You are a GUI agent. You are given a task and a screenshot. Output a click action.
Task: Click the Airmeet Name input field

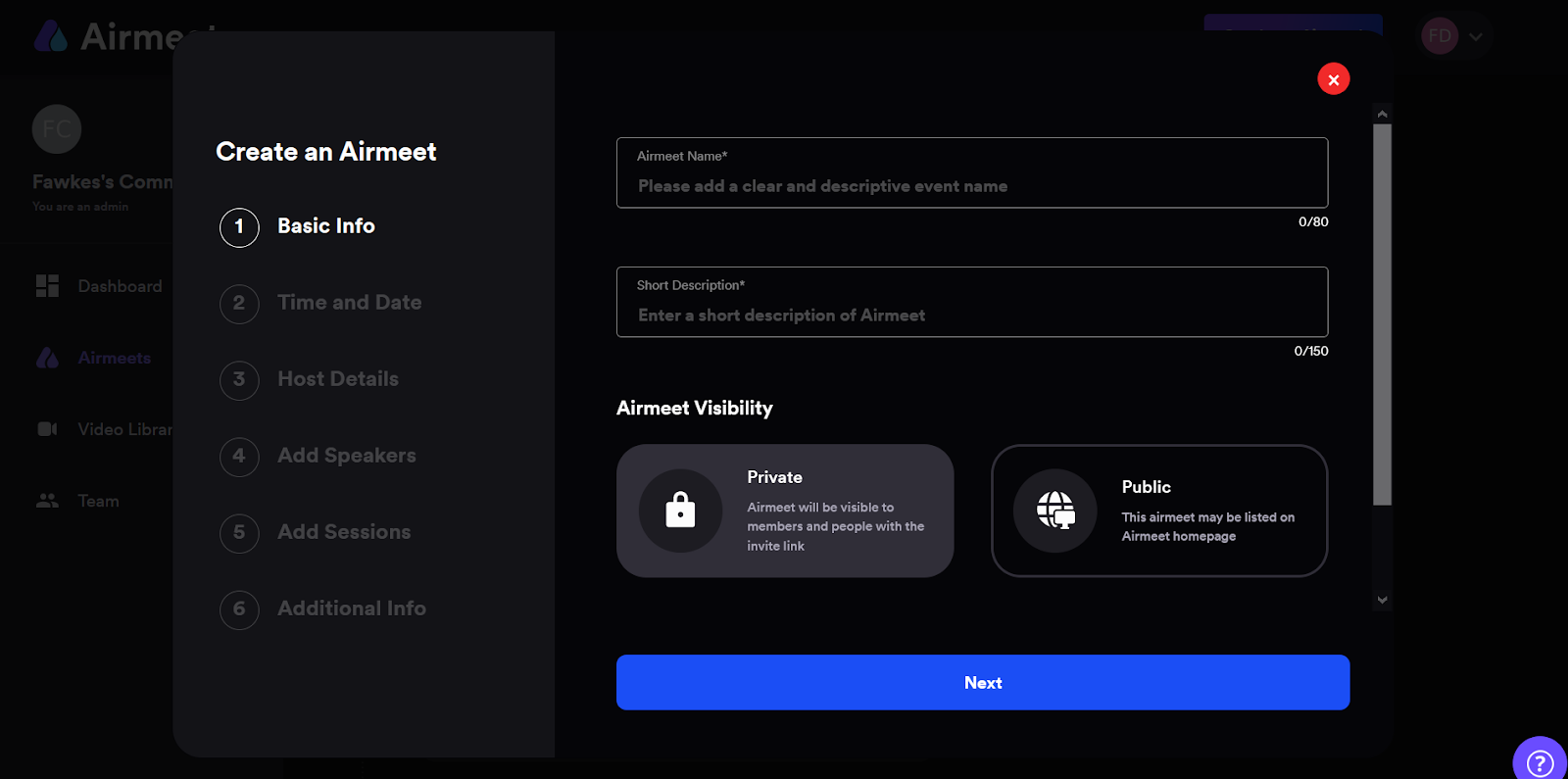pos(971,186)
